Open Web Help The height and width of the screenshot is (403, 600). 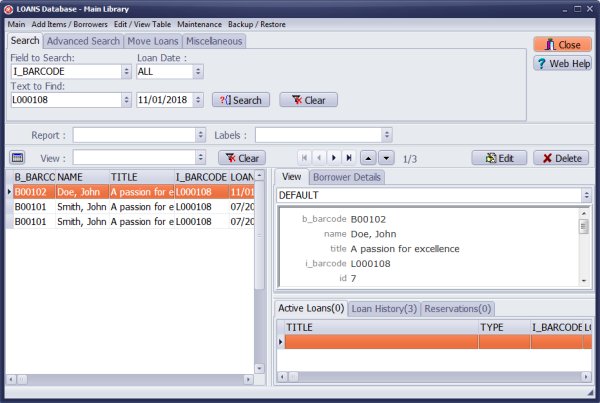pos(562,64)
